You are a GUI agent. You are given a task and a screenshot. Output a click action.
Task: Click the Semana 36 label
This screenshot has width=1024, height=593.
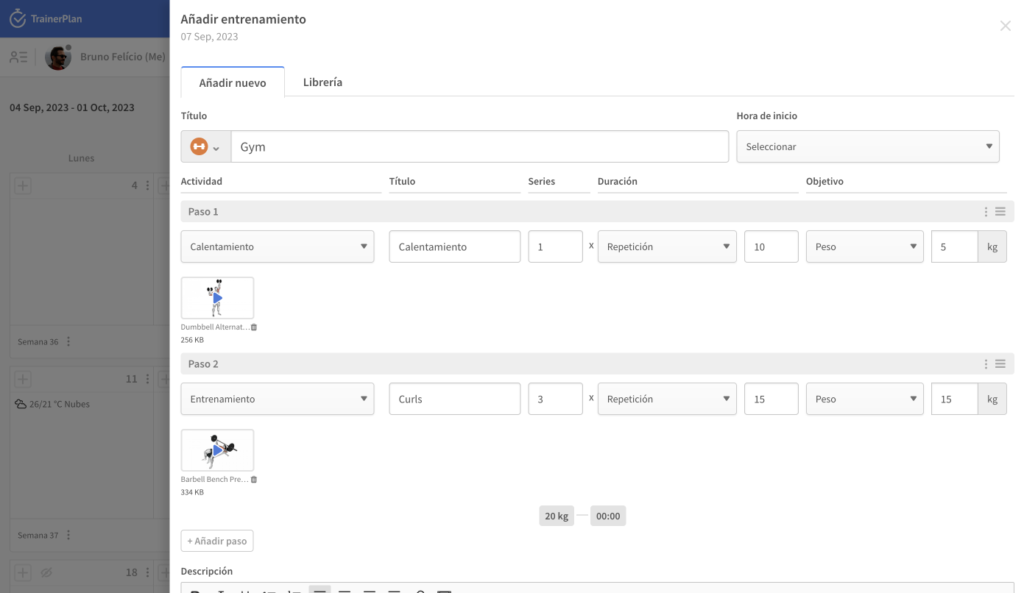[x=38, y=342]
